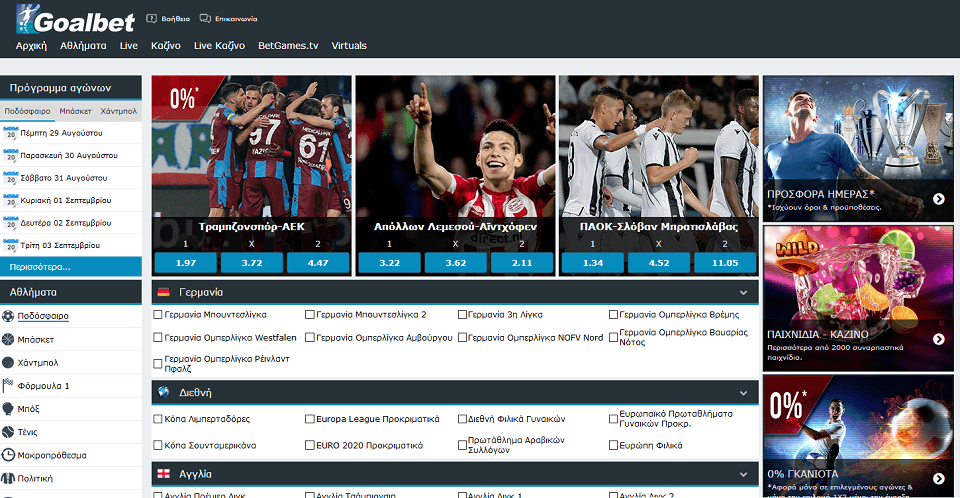Tick the Κόπα Σουνταμερικάνα checkbox
This screenshot has width=960, height=498.
tap(158, 445)
